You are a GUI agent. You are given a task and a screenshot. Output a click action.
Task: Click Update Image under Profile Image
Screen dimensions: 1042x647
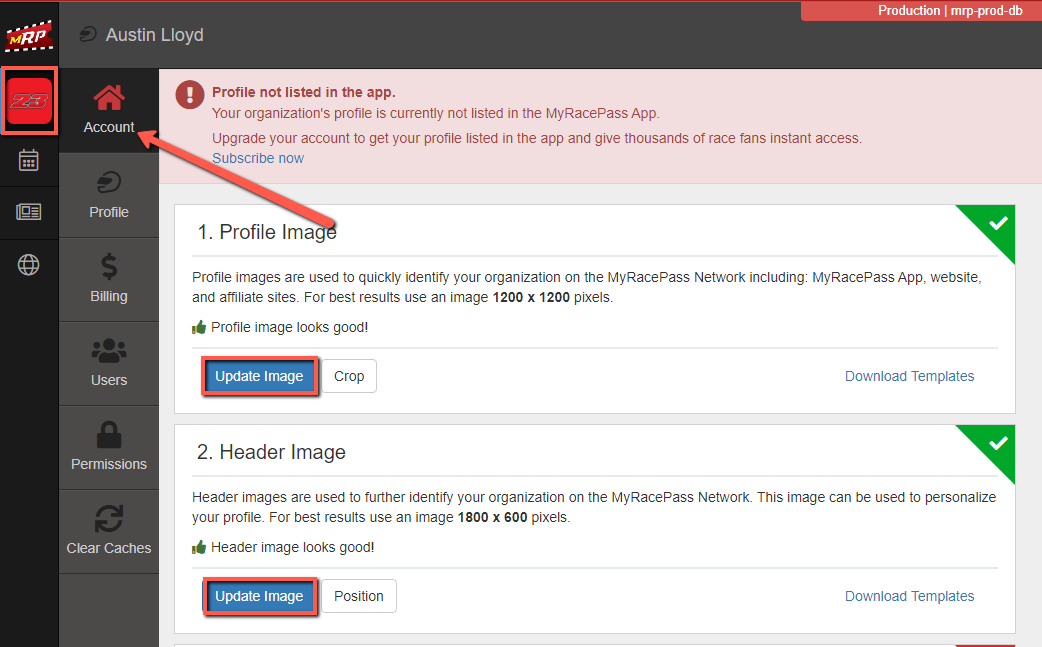pos(259,376)
